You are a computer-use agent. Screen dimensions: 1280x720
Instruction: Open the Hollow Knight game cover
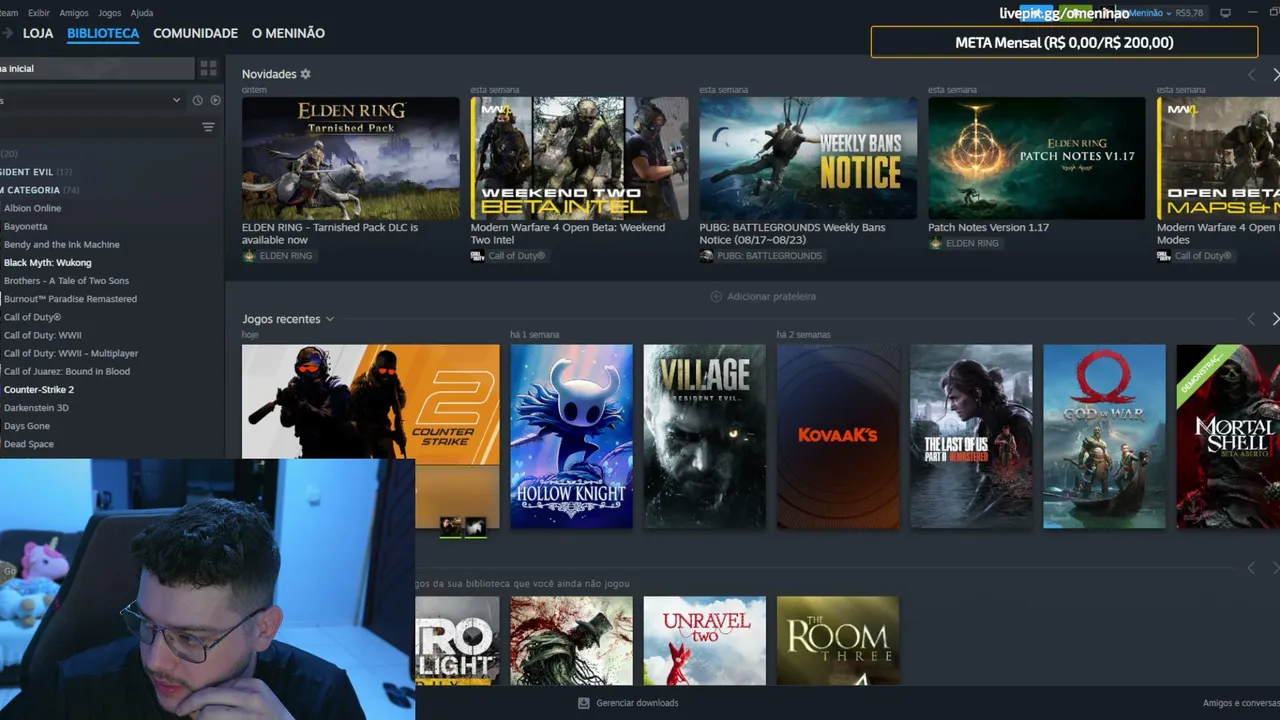pyautogui.click(x=572, y=437)
